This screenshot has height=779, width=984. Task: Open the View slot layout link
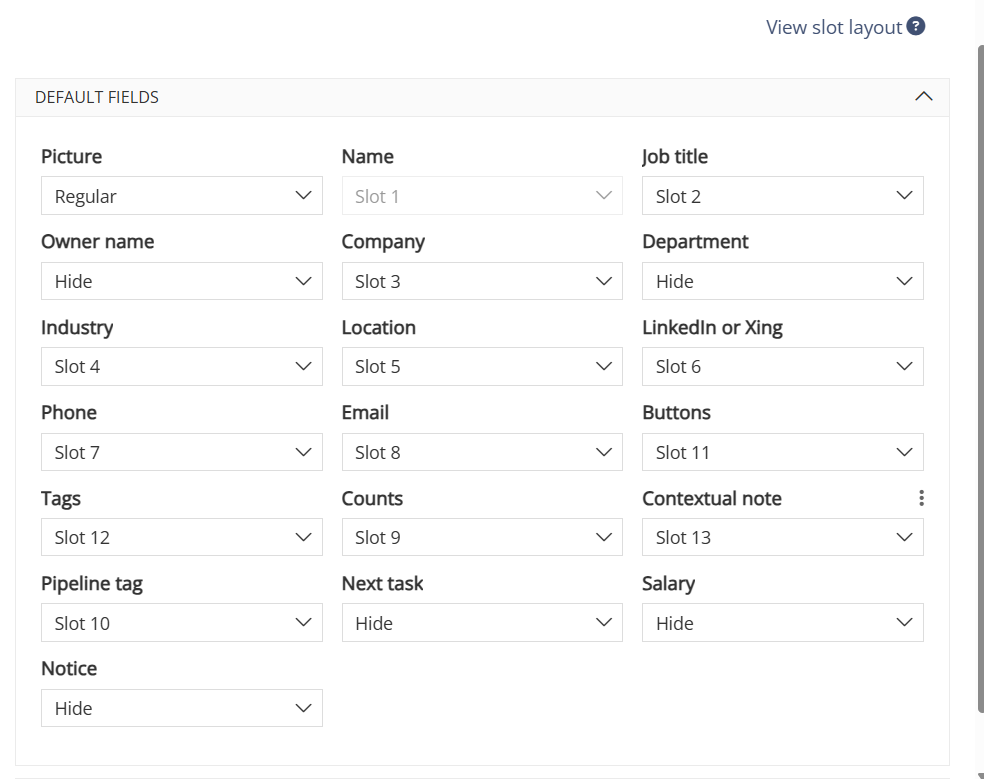833,27
